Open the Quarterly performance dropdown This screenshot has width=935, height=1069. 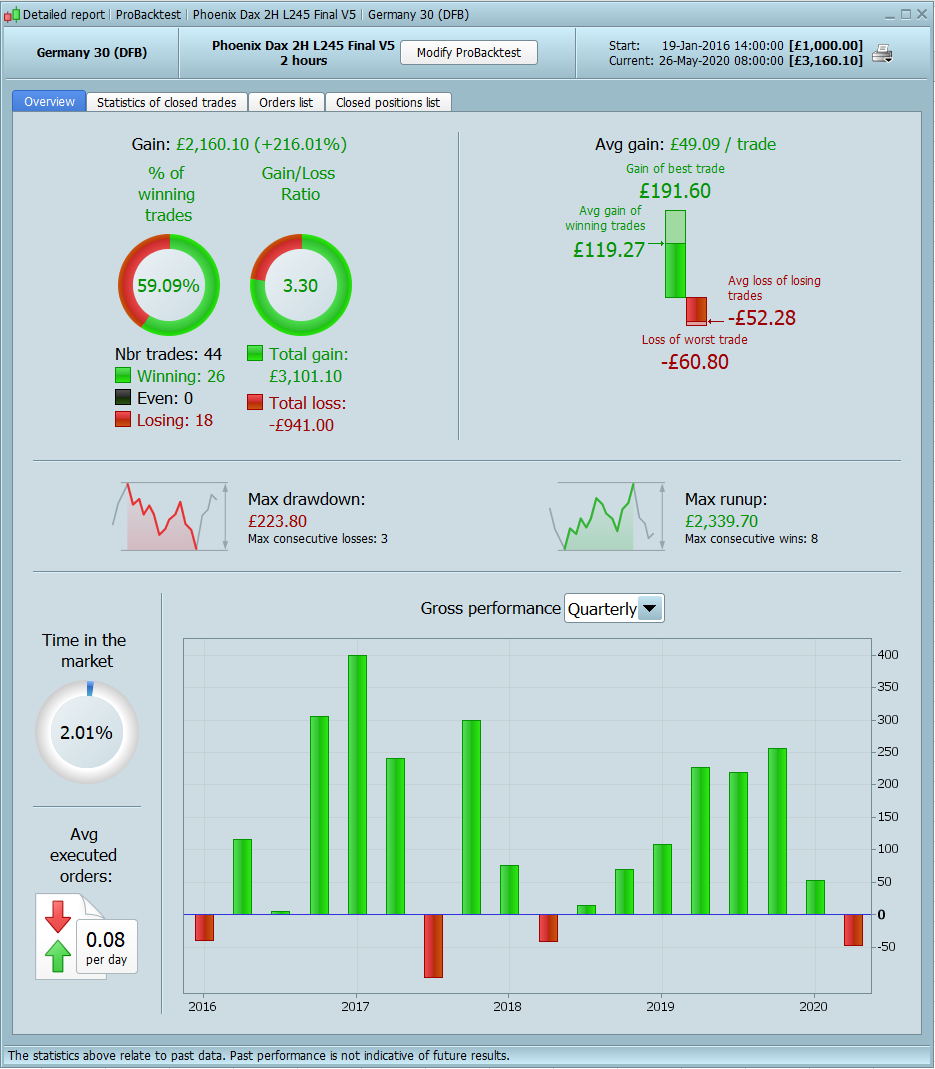coord(614,608)
